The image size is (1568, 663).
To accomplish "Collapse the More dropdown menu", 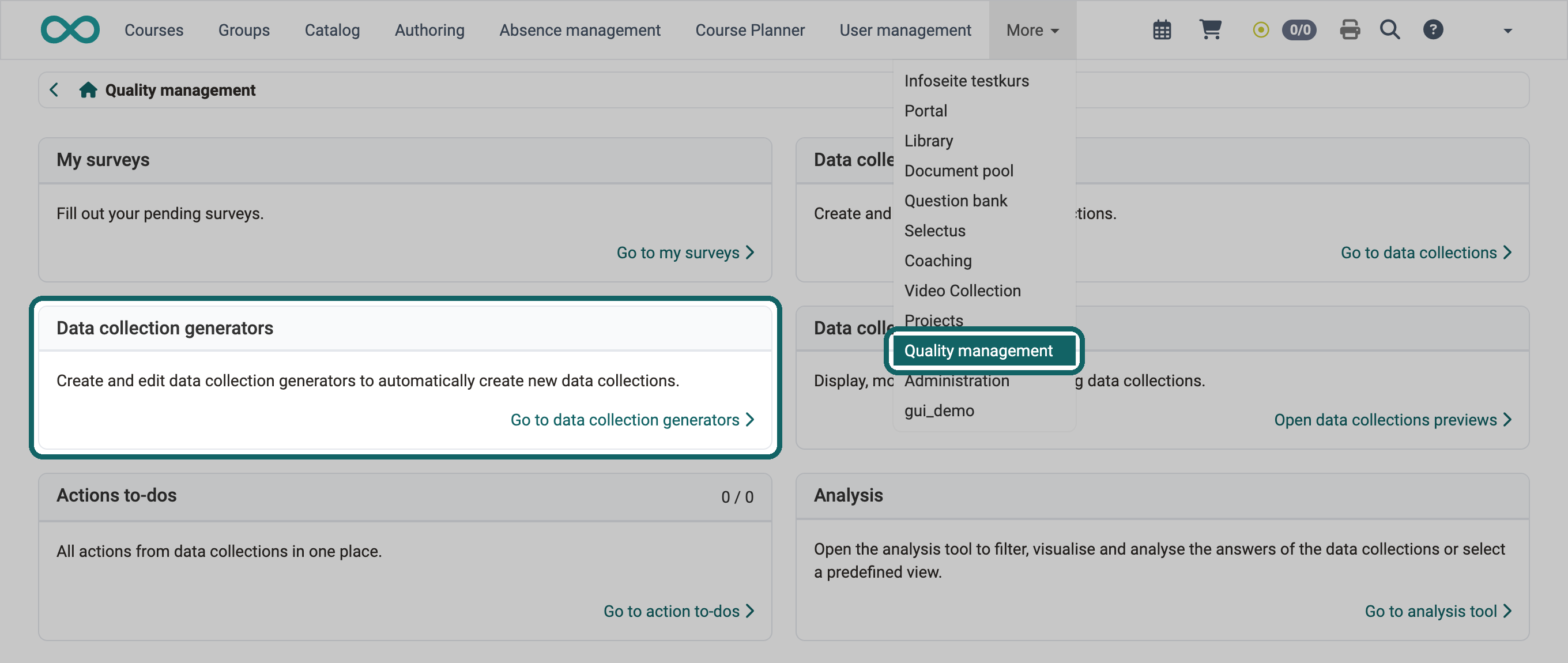I will click(1032, 30).
